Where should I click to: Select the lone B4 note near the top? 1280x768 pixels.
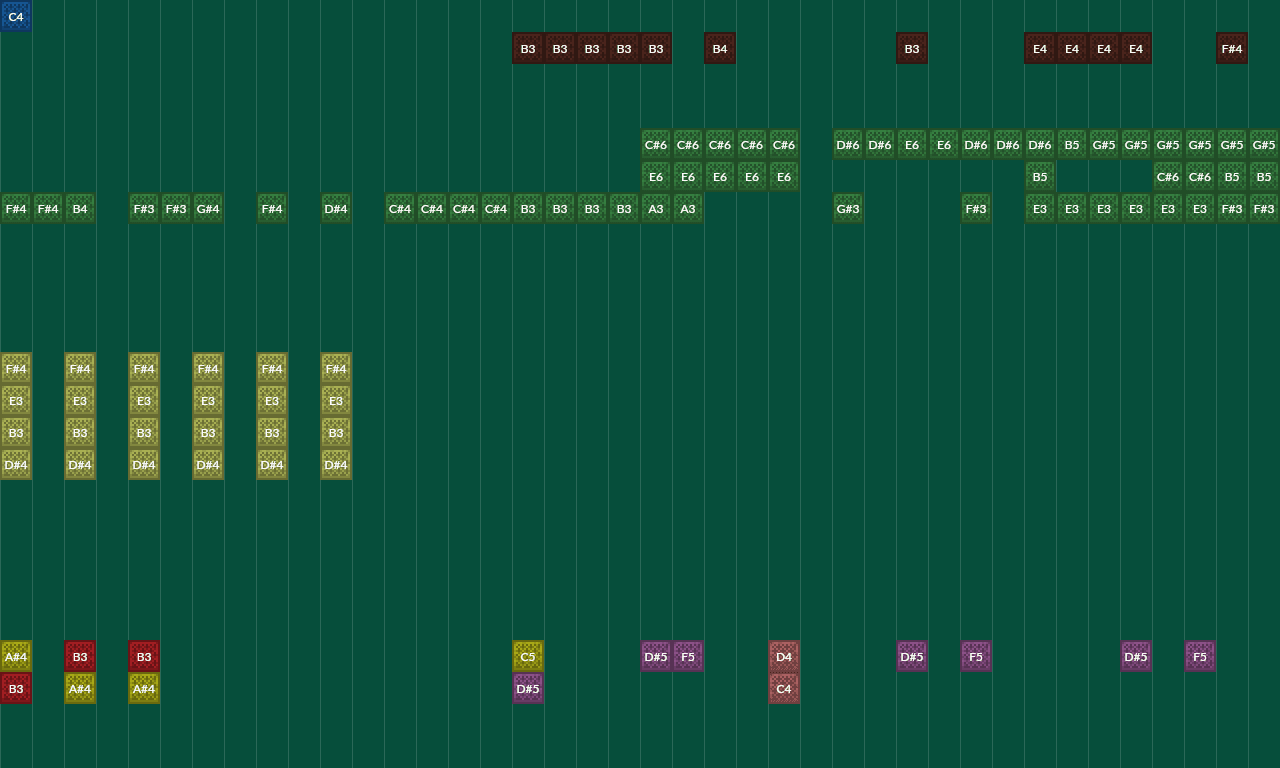click(720, 48)
